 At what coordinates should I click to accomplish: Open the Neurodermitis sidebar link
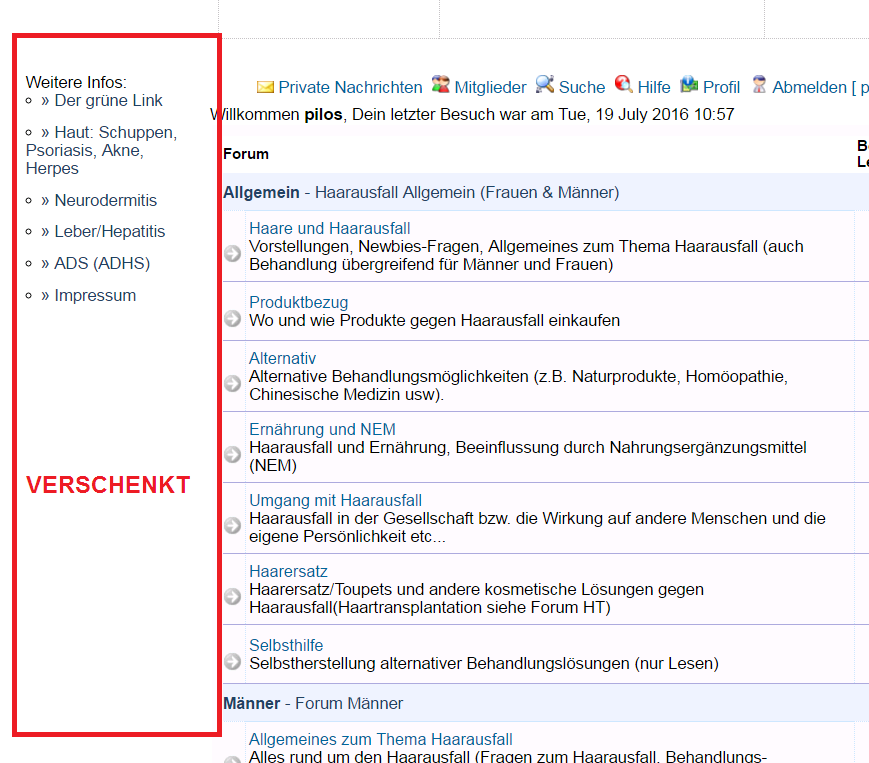pyautogui.click(x=105, y=200)
